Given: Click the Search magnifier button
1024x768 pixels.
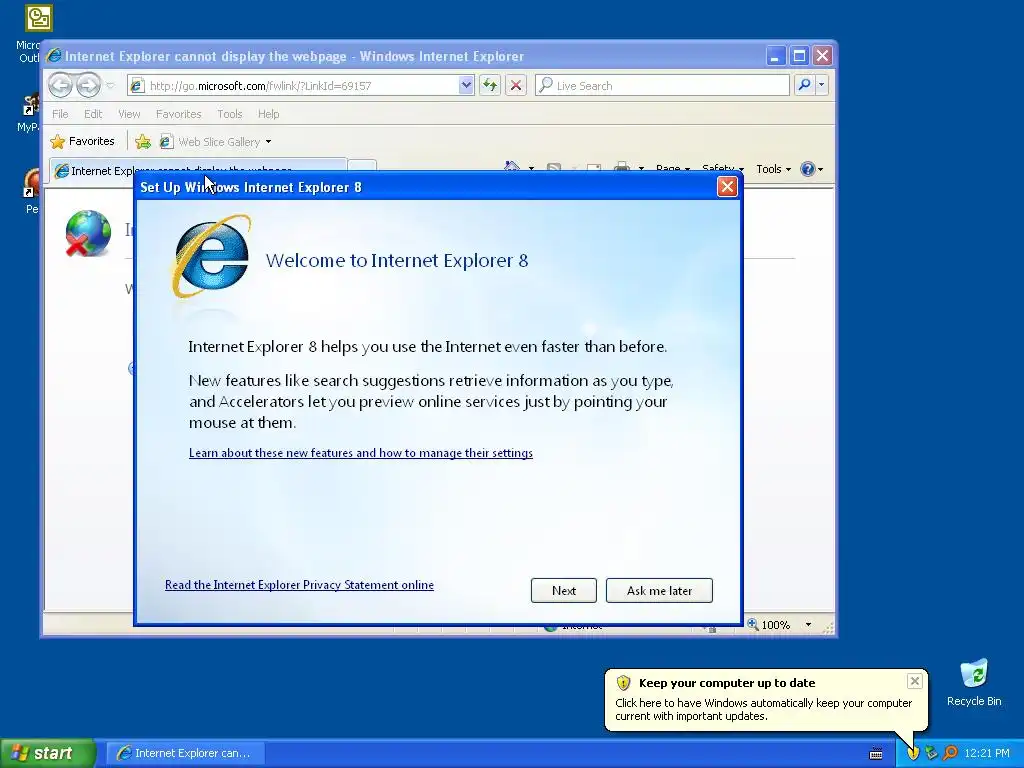Looking at the screenshot, I should 805,85.
